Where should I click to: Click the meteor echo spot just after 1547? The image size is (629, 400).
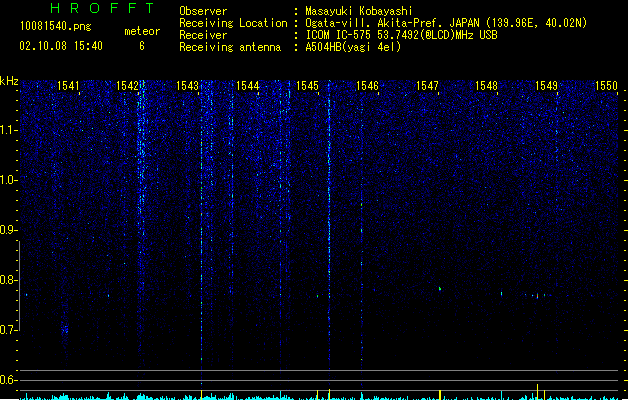coord(440,288)
